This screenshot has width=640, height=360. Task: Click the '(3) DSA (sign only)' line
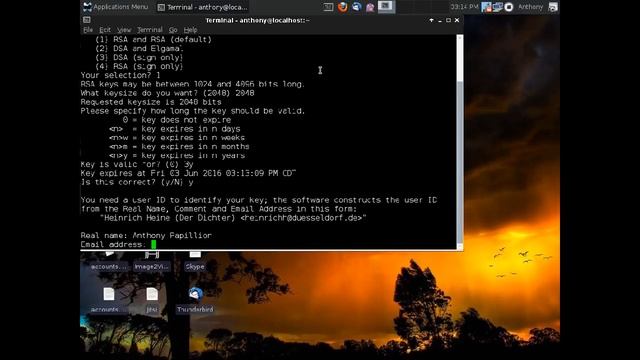point(139,58)
